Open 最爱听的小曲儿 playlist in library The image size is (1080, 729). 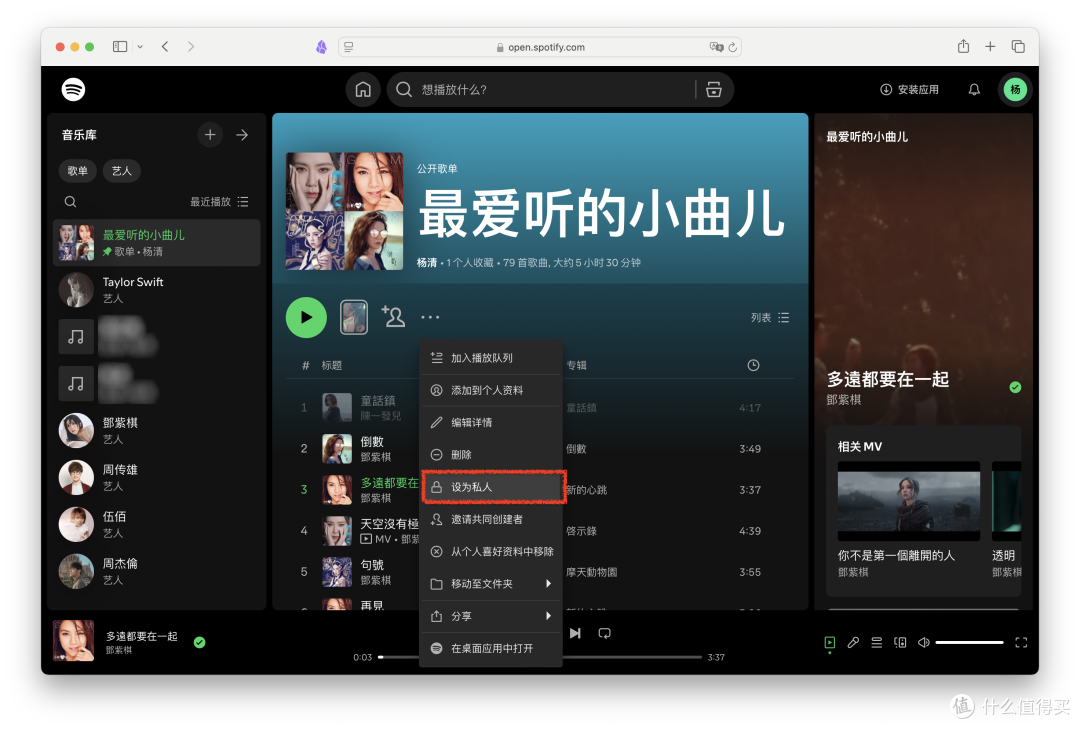157,243
